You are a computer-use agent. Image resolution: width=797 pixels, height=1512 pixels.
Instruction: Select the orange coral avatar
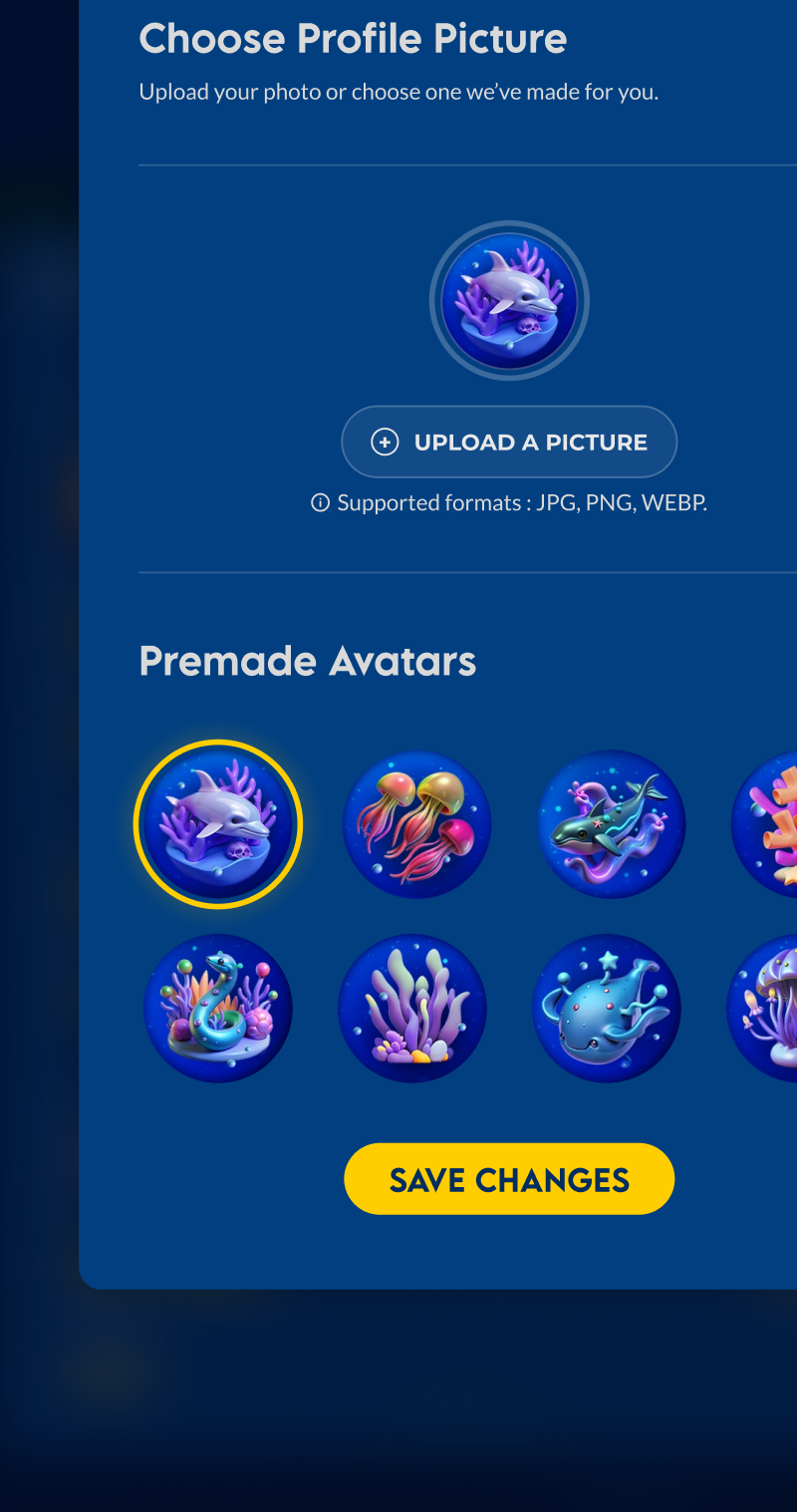(765, 824)
